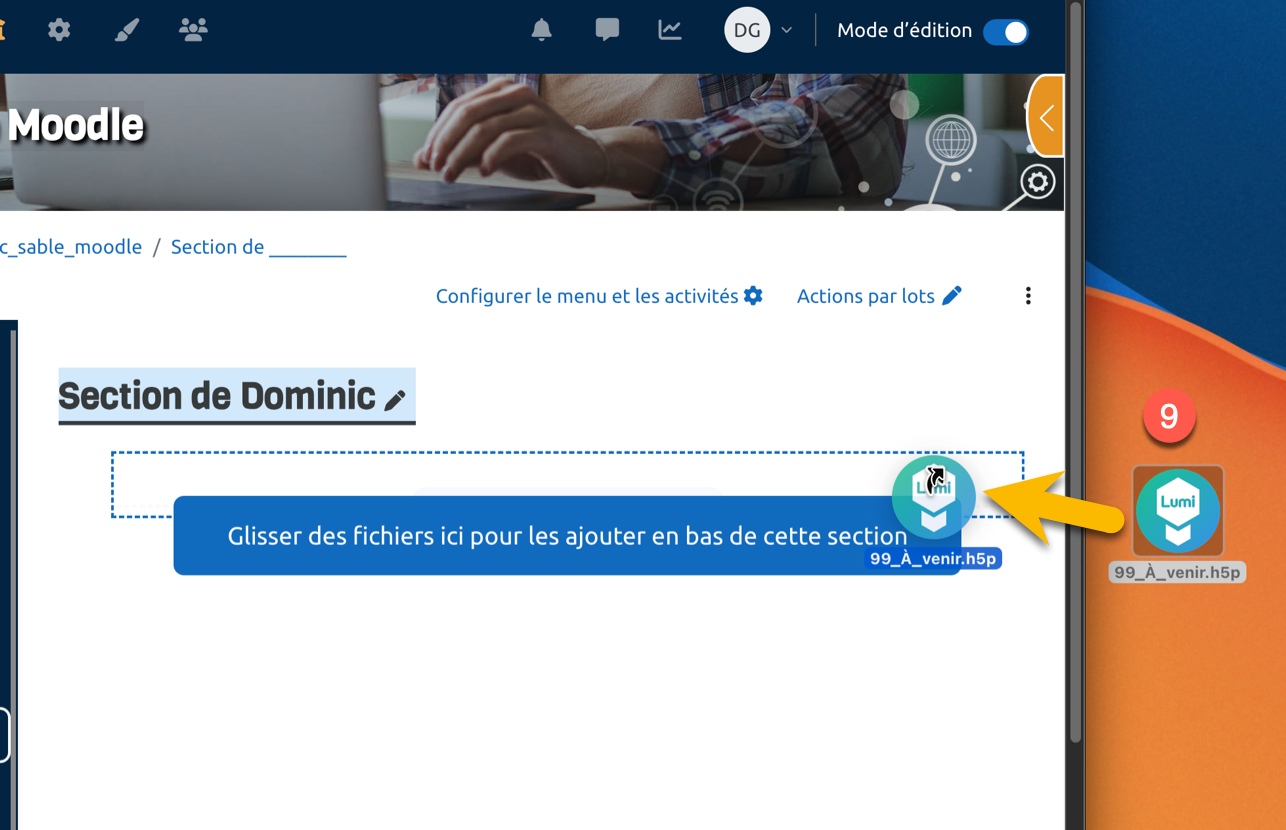Open the settings gear in top navbar

pyautogui.click(x=59, y=30)
